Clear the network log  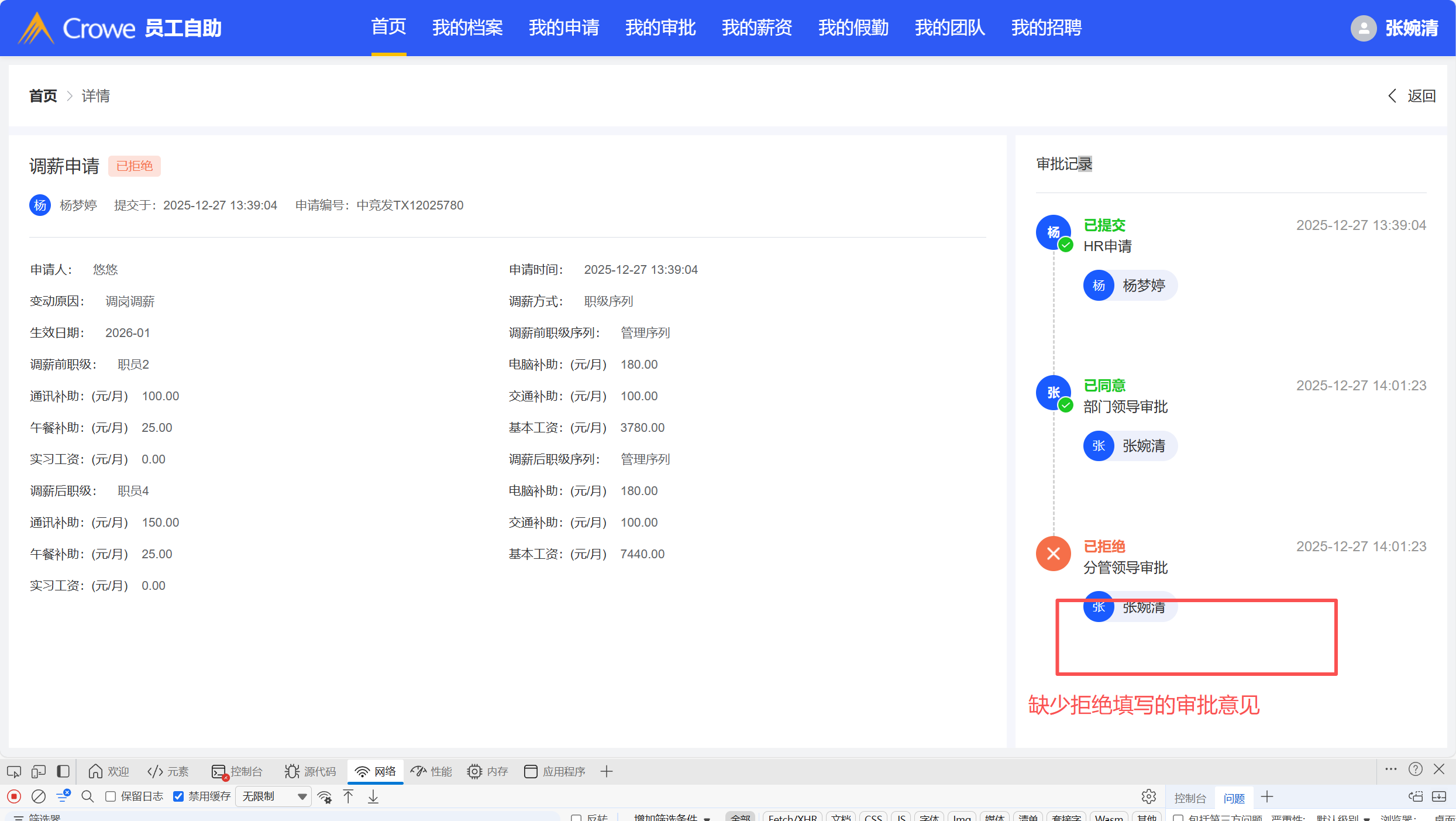tap(39, 796)
